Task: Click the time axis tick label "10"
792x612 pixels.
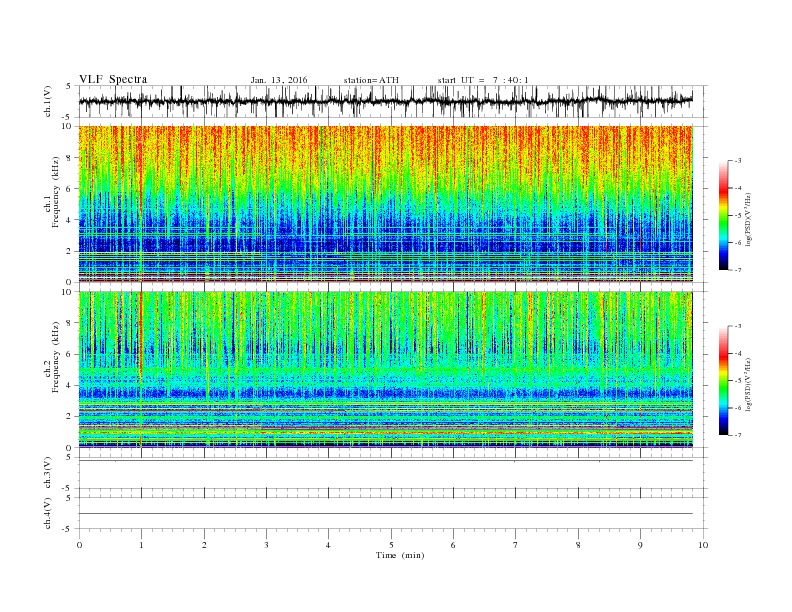Action: click(703, 545)
